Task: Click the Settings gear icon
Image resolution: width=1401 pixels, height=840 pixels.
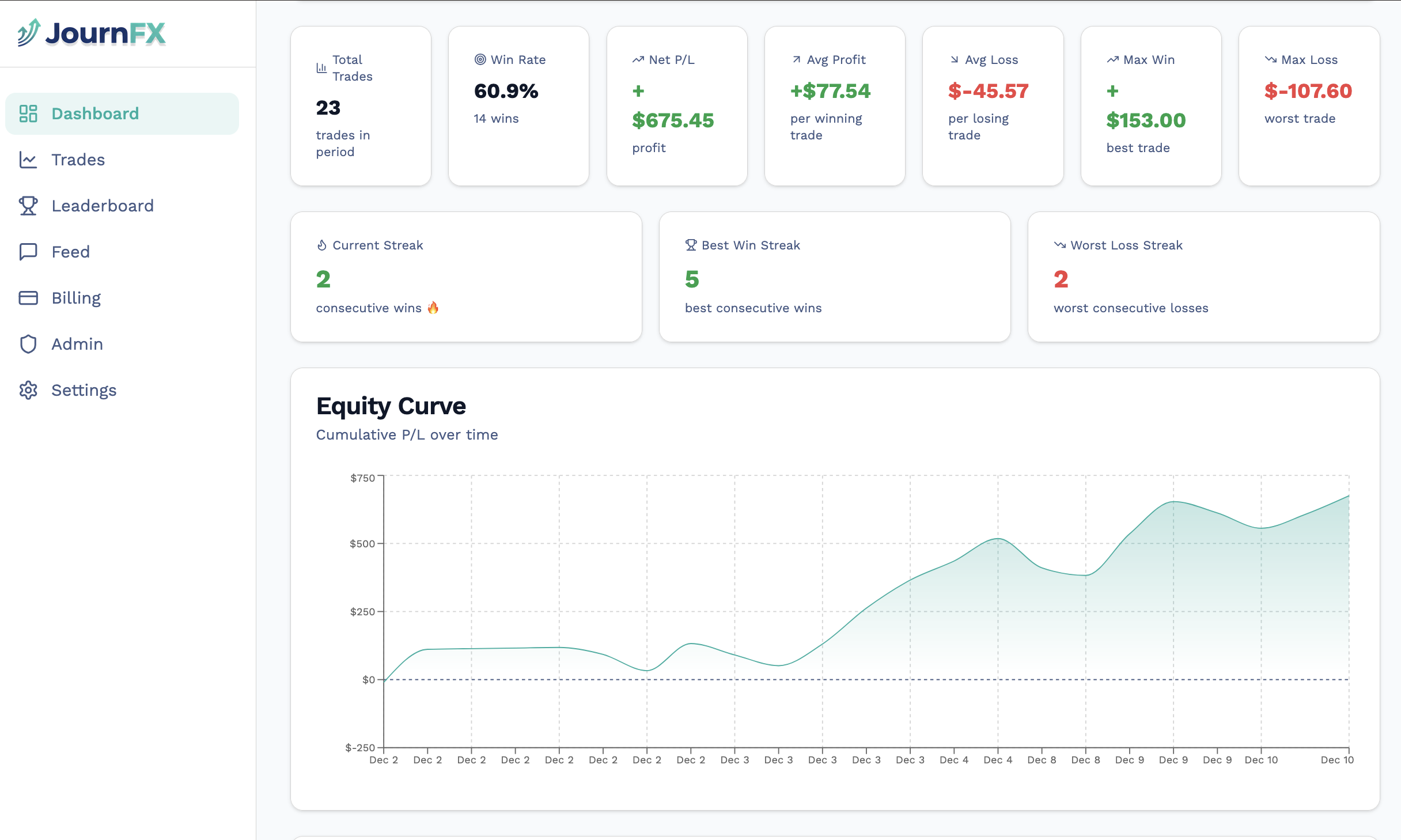Action: (28, 390)
